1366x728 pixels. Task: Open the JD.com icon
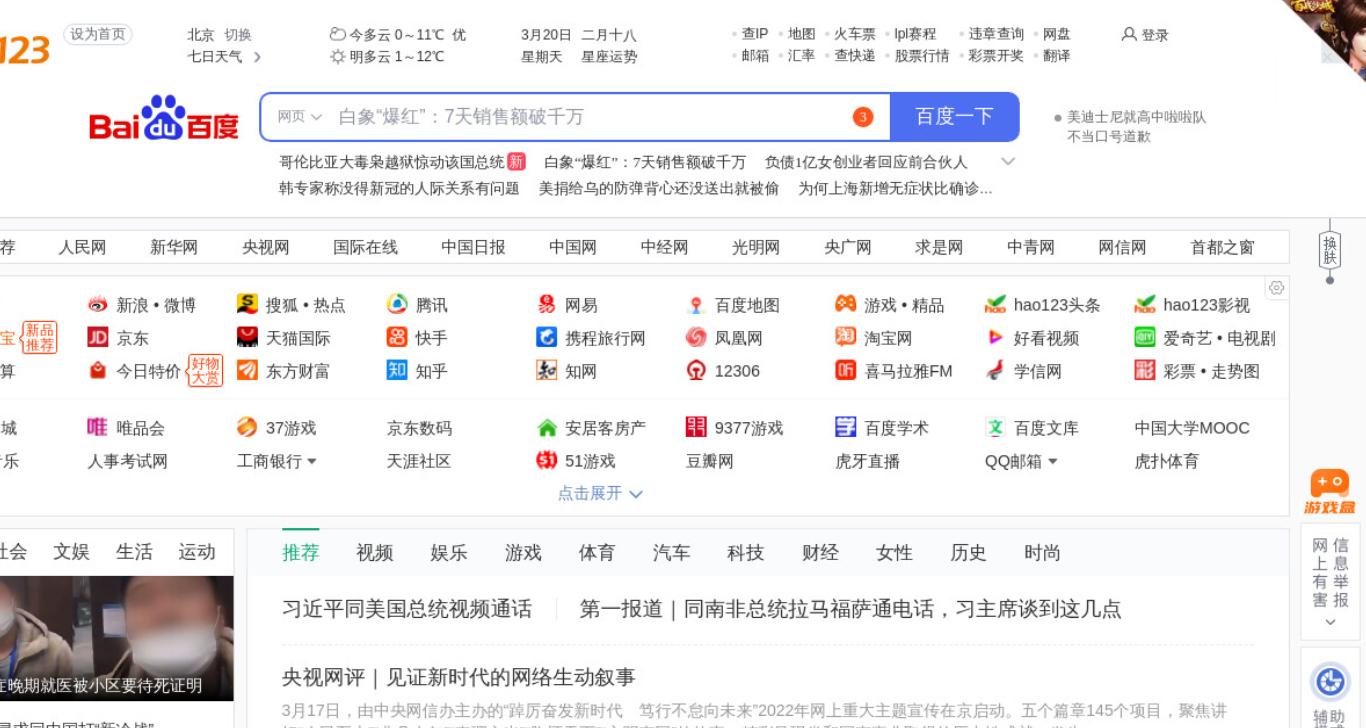pos(97,338)
